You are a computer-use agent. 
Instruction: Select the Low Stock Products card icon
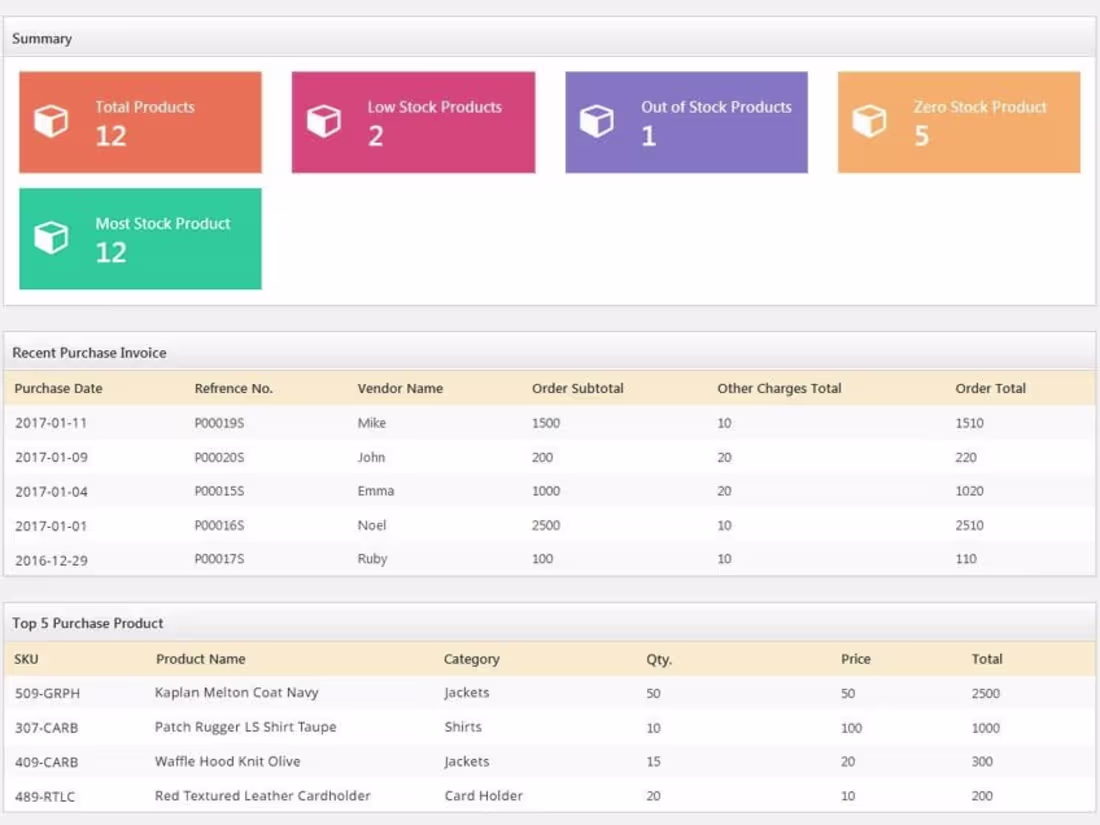click(323, 120)
